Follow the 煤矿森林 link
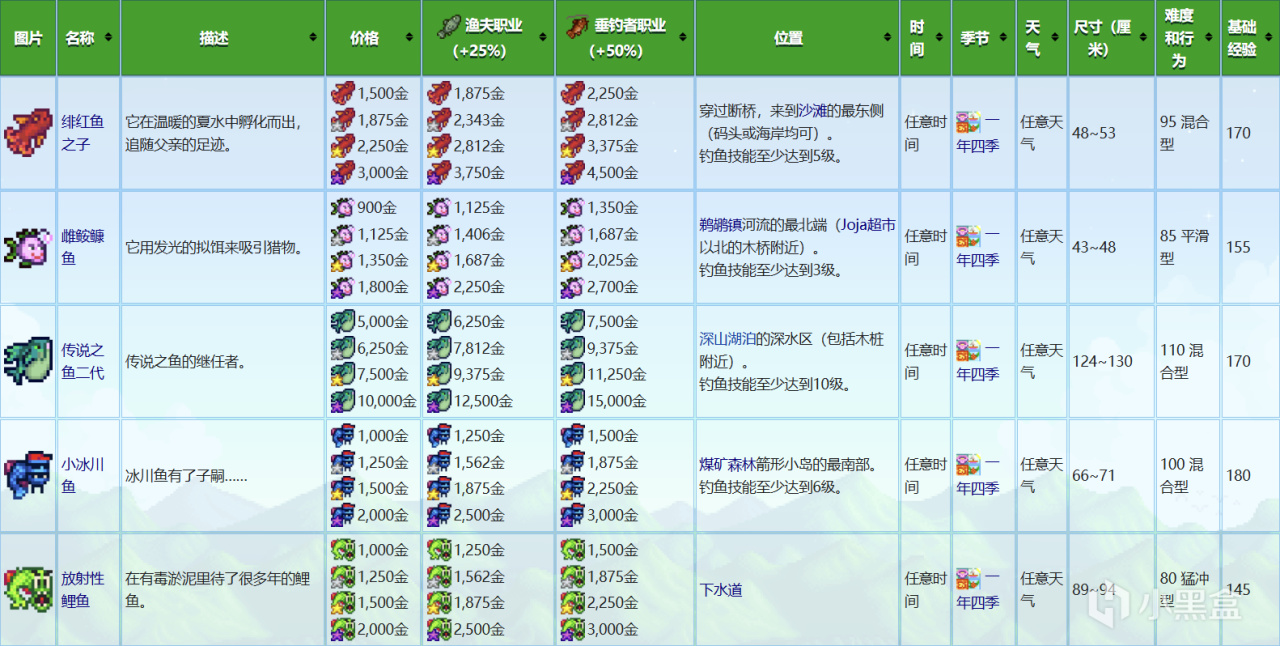Viewport: 1280px width, 646px height. tap(729, 464)
